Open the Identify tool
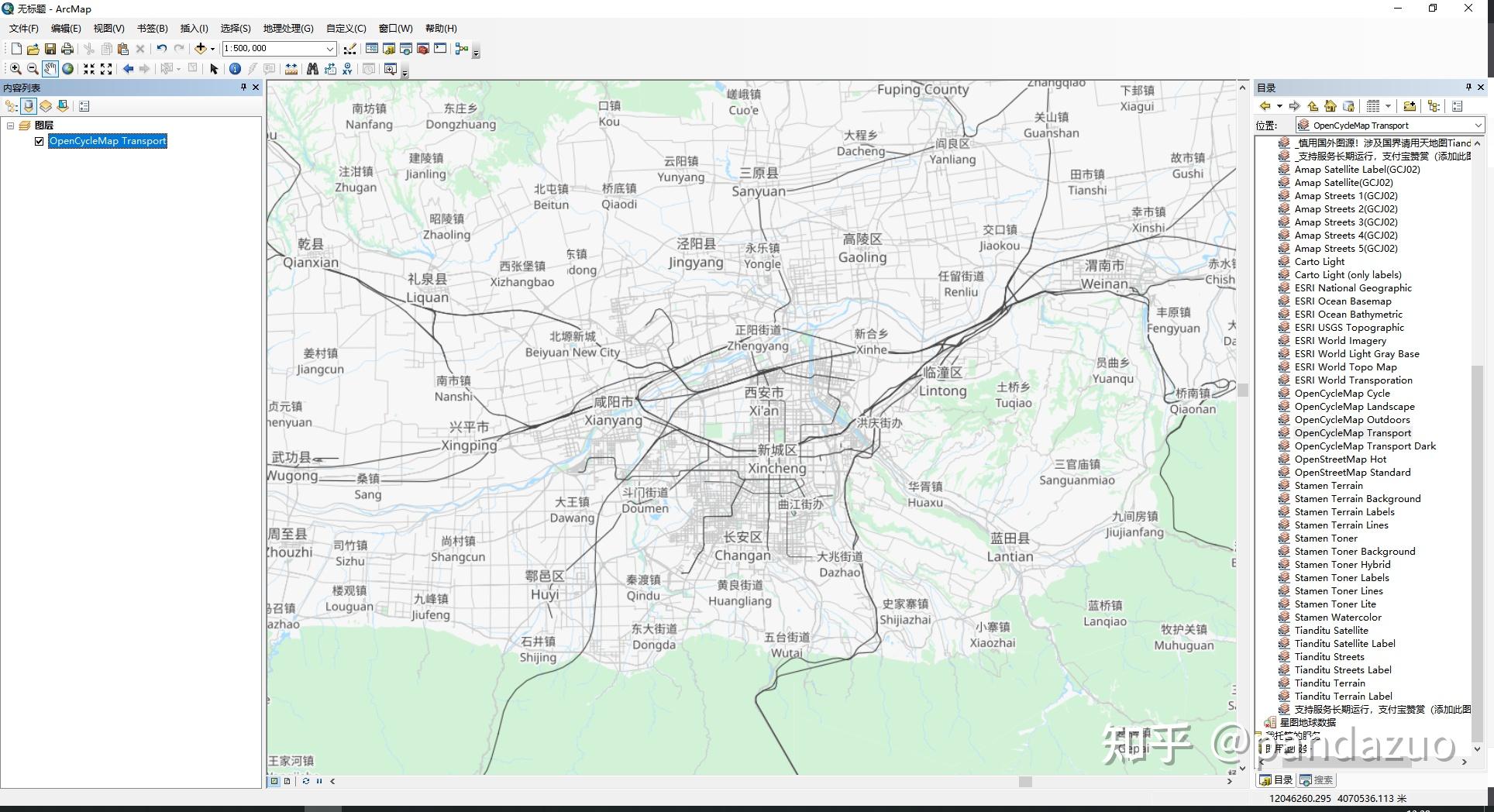The height and width of the screenshot is (812, 1494). point(236,68)
